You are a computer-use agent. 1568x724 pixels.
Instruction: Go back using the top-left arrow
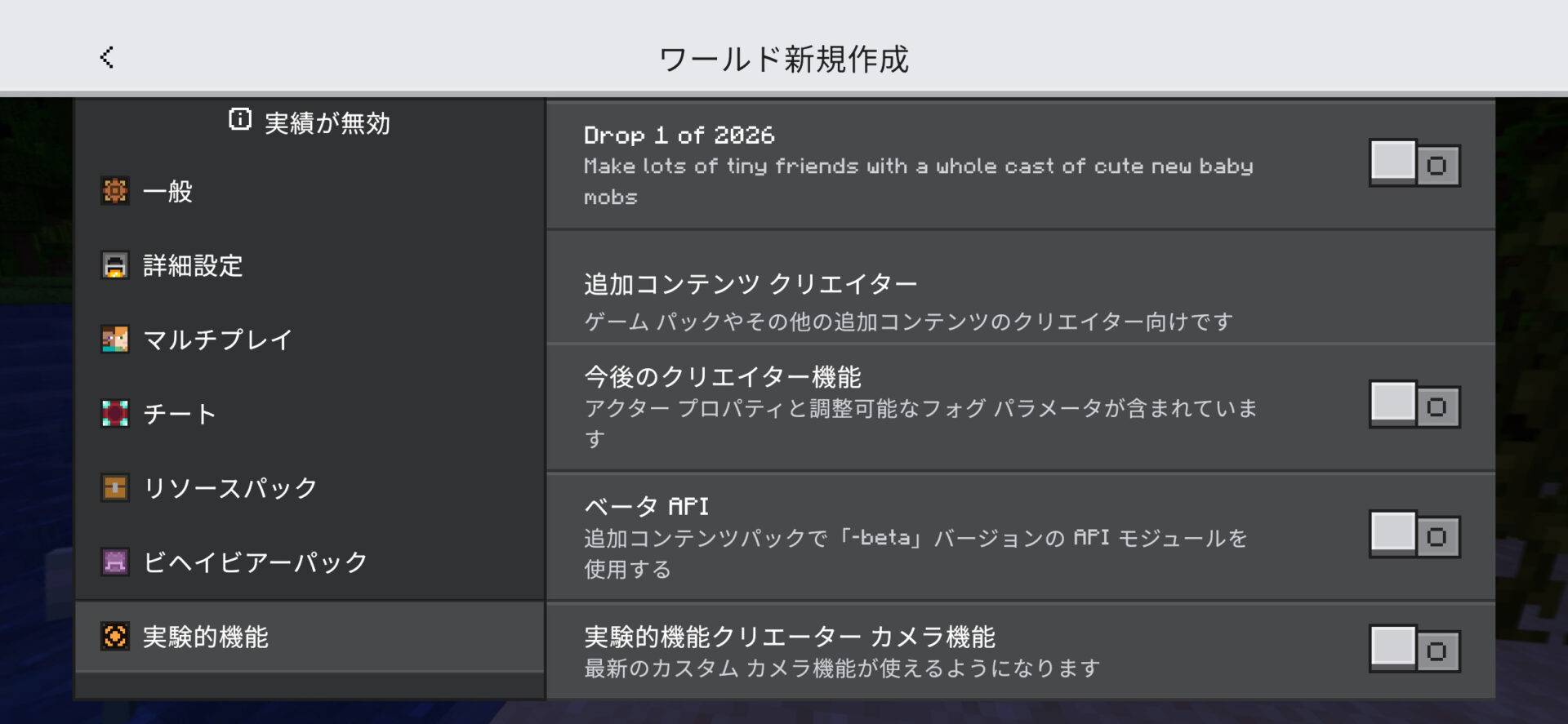tap(107, 57)
